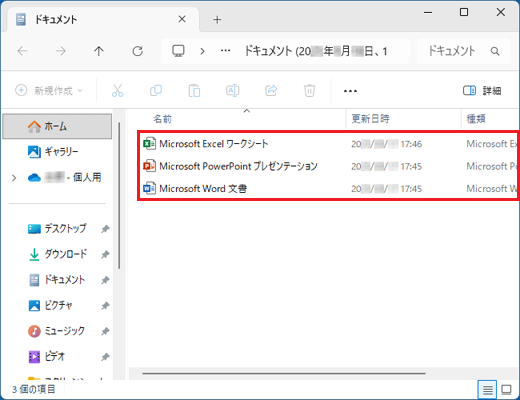The height and width of the screenshot is (400, 520).
Task: Click the Share icon in toolbar
Action: [x=271, y=90]
